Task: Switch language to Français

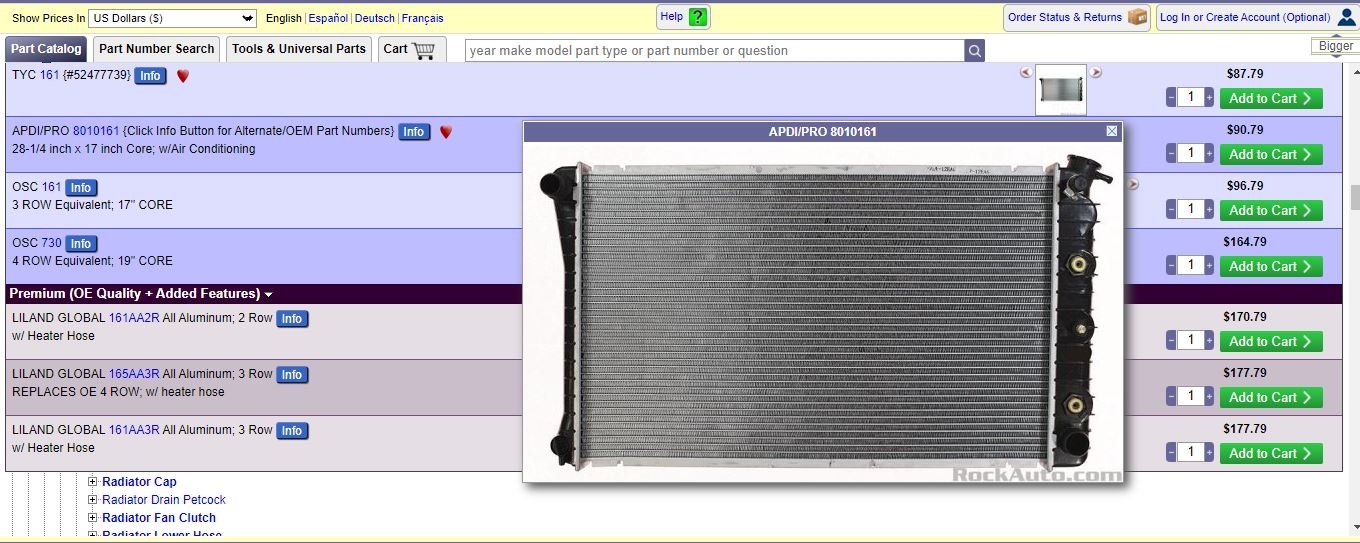Action: click(x=423, y=18)
